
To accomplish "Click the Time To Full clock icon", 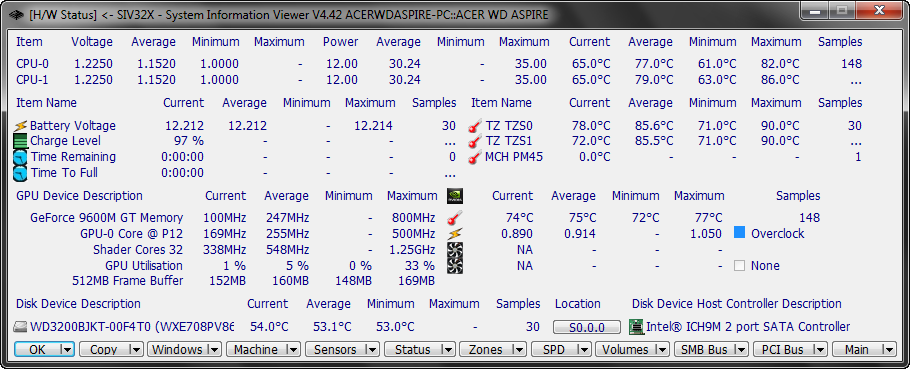I will 20,173.
